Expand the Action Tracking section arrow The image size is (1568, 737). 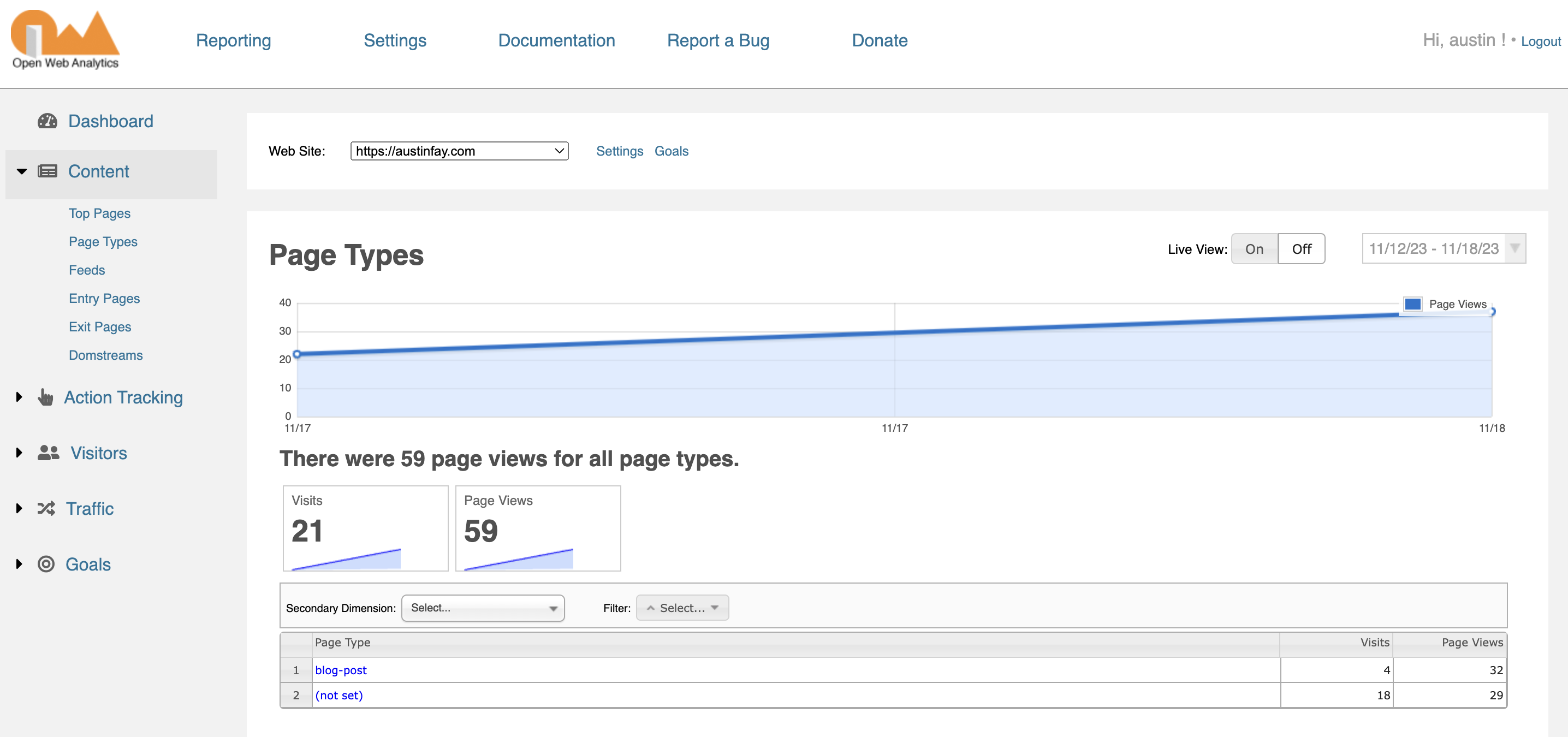point(19,397)
